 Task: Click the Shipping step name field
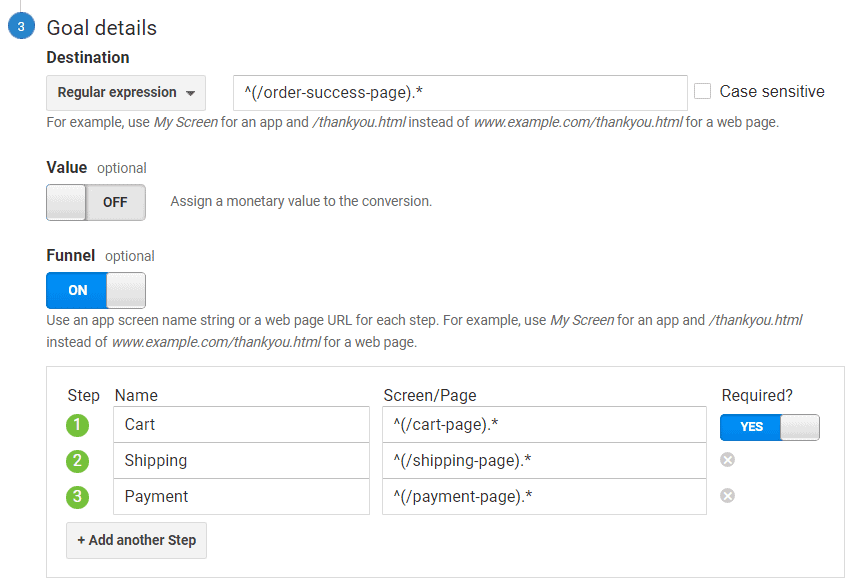pos(241,460)
